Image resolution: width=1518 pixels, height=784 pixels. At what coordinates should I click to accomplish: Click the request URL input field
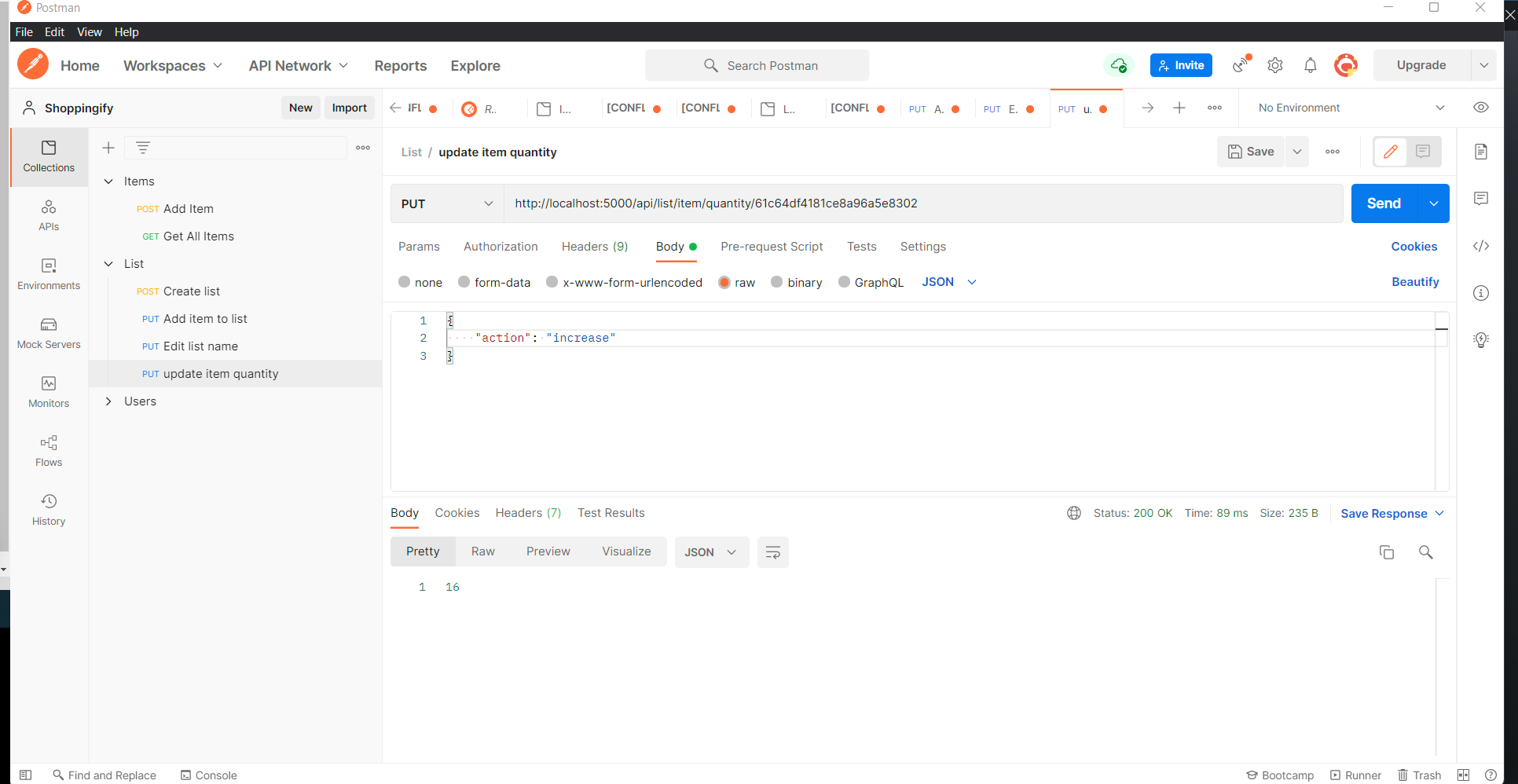[923, 203]
